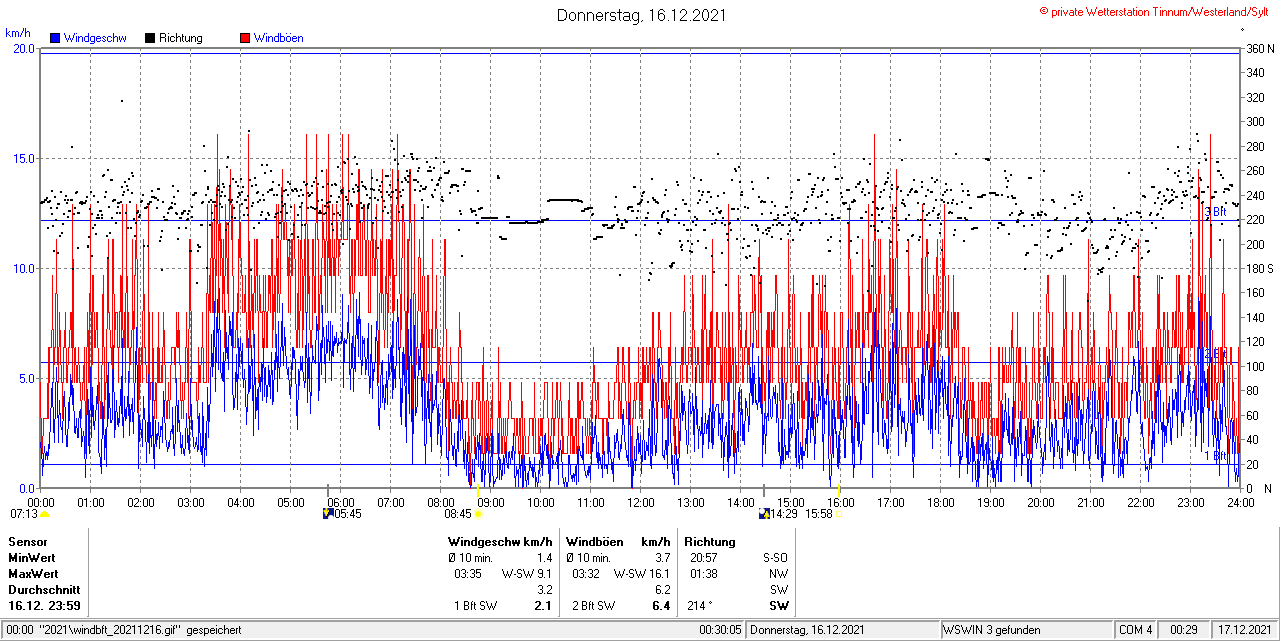
Task: Click the current gust value '6.4'
Action: pyautogui.click(x=661, y=606)
